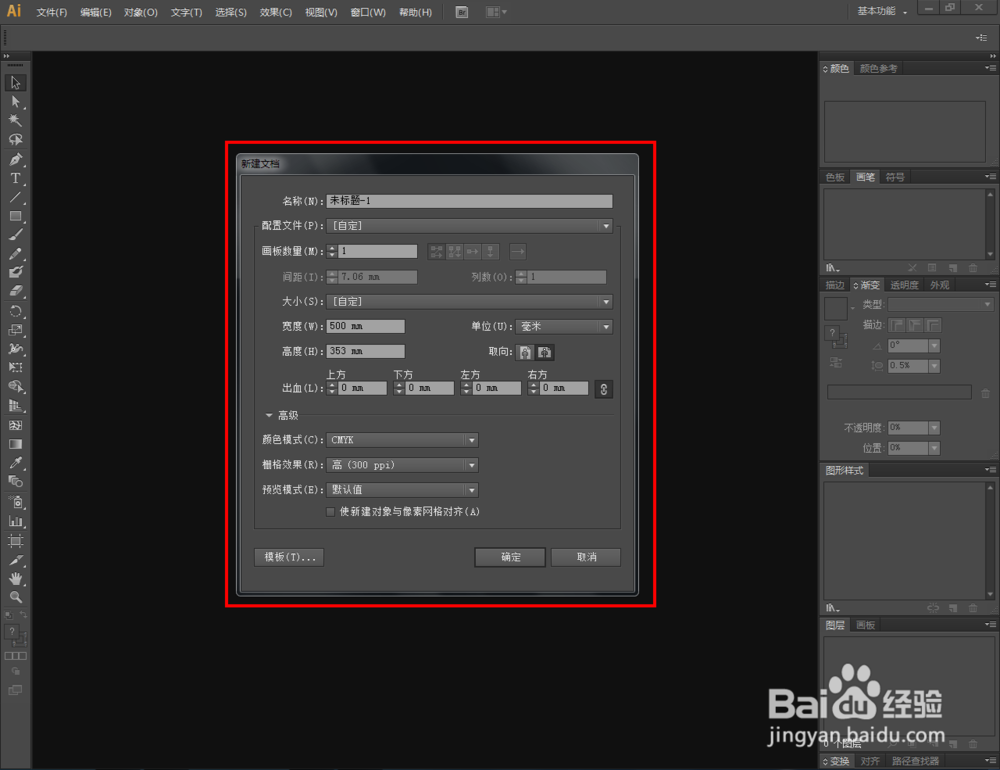Screen dimensions: 1000x770
Task: Select the Selection tool arrow
Action: point(15,83)
